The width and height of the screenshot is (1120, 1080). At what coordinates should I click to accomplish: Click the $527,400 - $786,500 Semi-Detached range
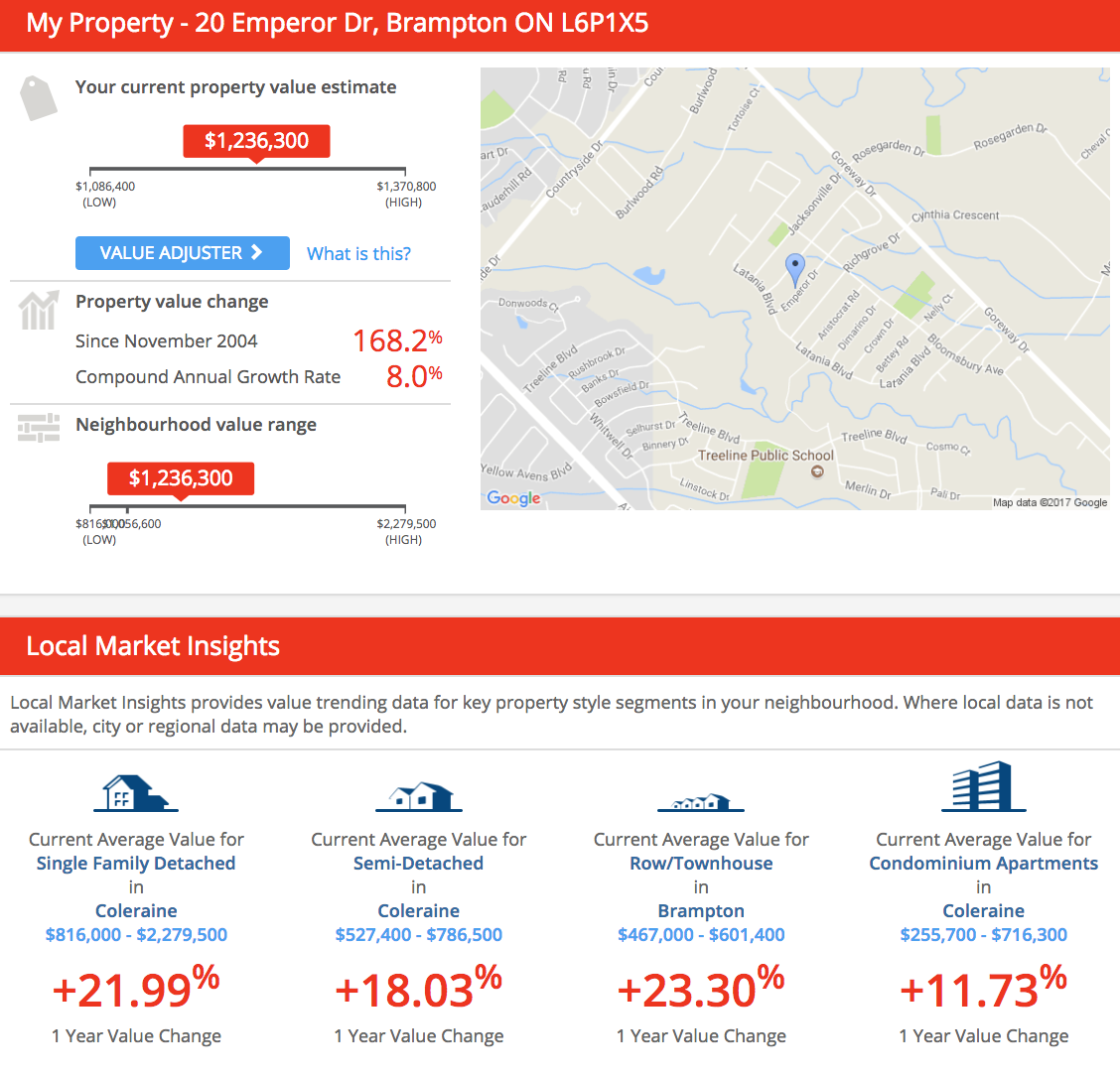pyautogui.click(x=419, y=934)
